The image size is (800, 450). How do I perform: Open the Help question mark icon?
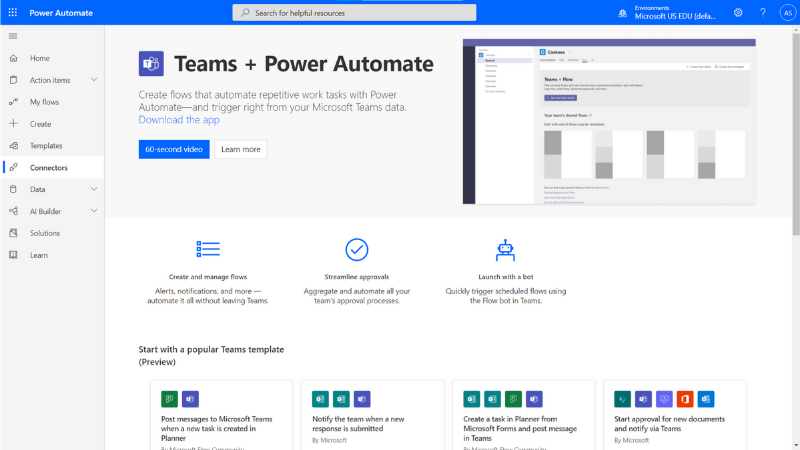click(x=763, y=13)
